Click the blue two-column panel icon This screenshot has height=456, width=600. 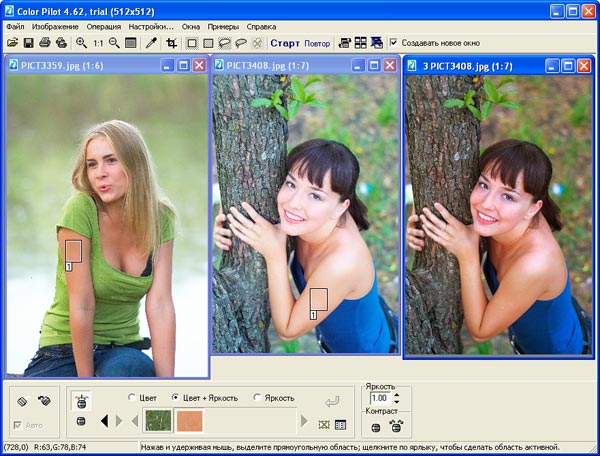(x=340, y=425)
